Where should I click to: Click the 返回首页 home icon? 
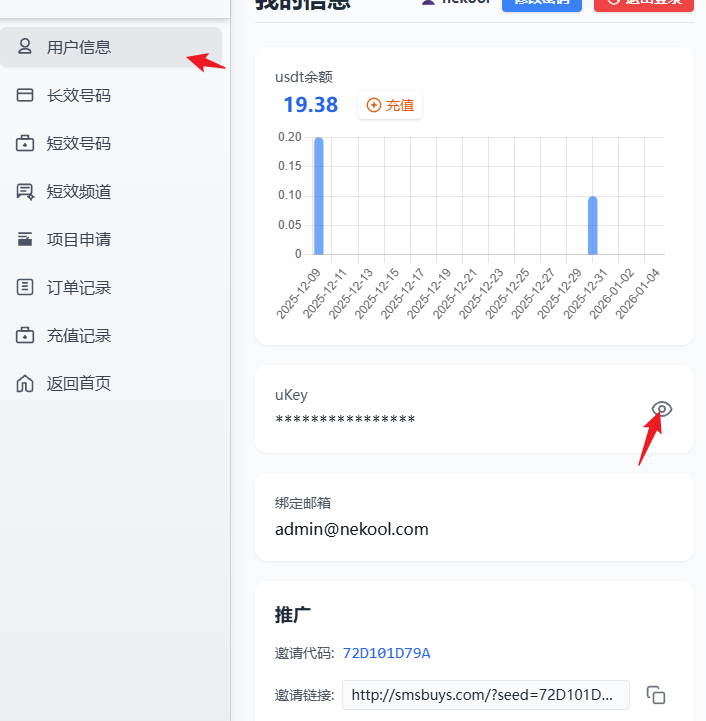coord(25,383)
